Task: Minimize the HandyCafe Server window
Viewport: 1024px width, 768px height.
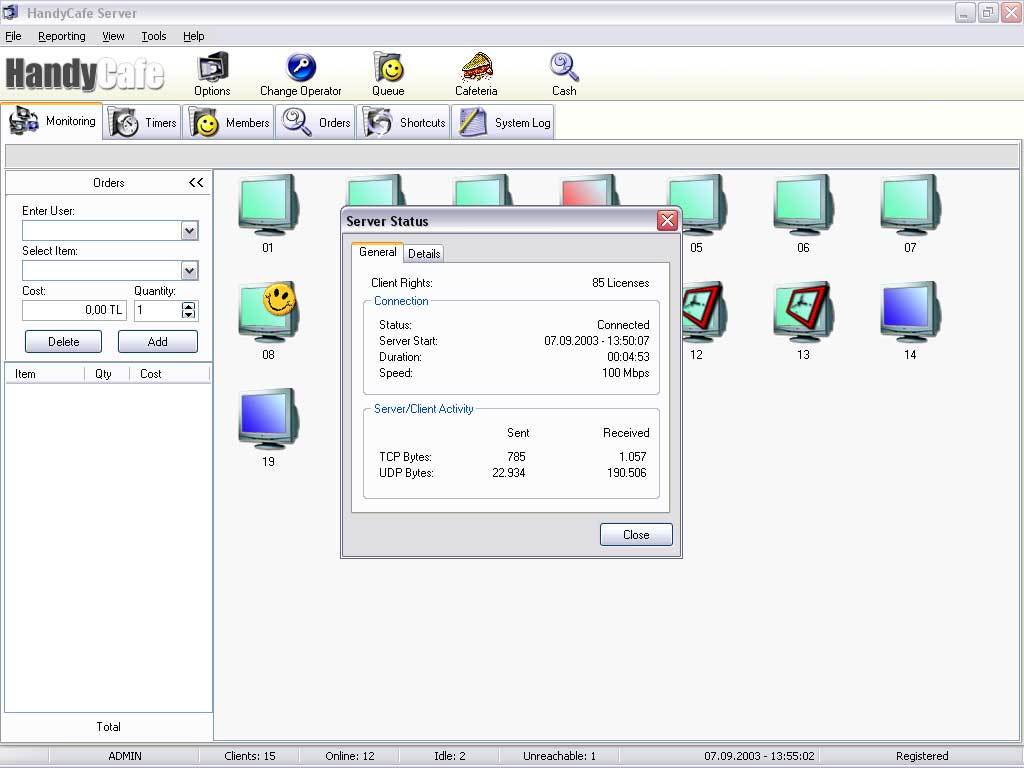Action: click(965, 12)
